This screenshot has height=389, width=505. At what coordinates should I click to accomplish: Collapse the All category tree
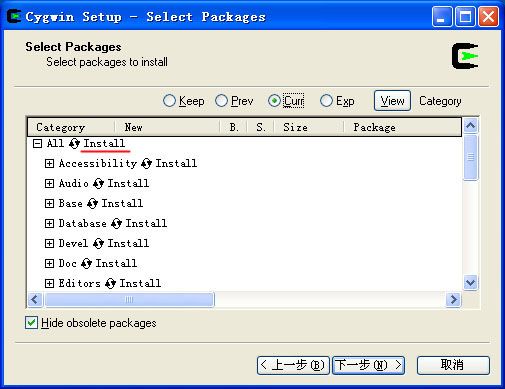37,144
